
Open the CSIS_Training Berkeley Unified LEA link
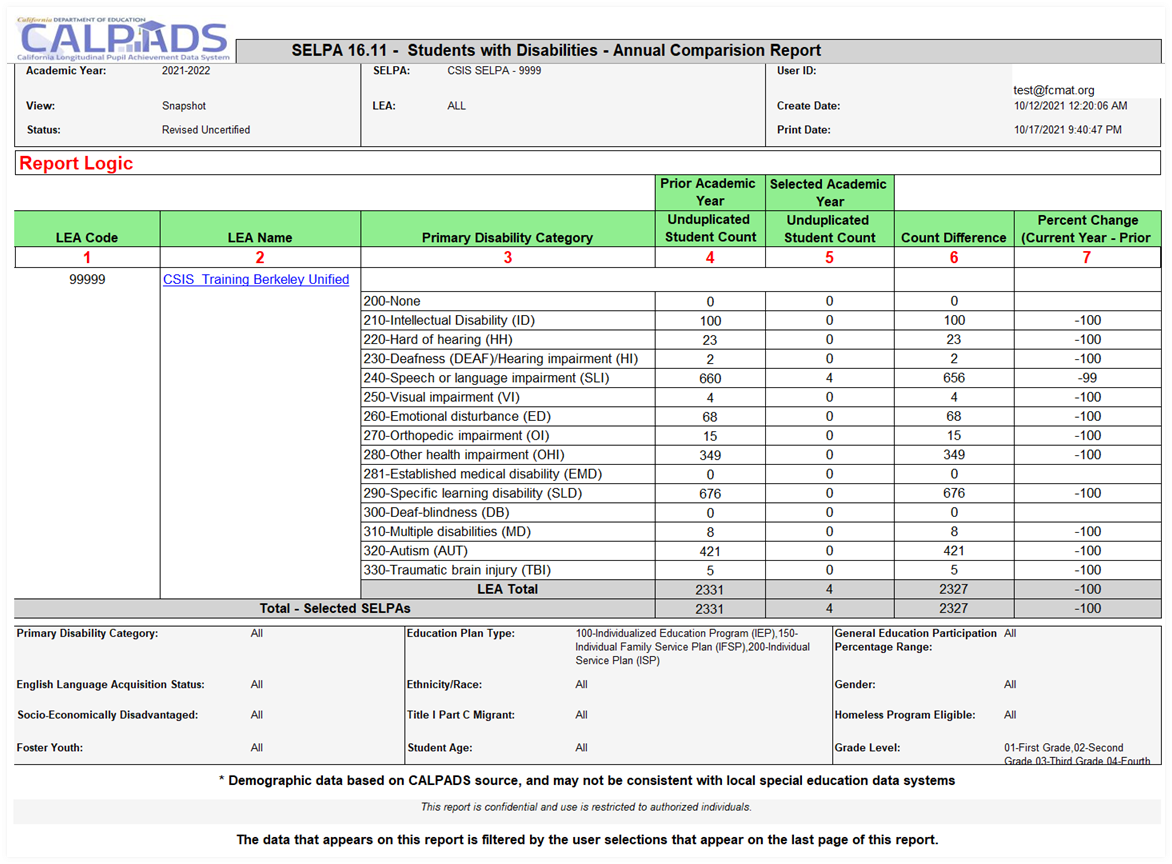[256, 279]
